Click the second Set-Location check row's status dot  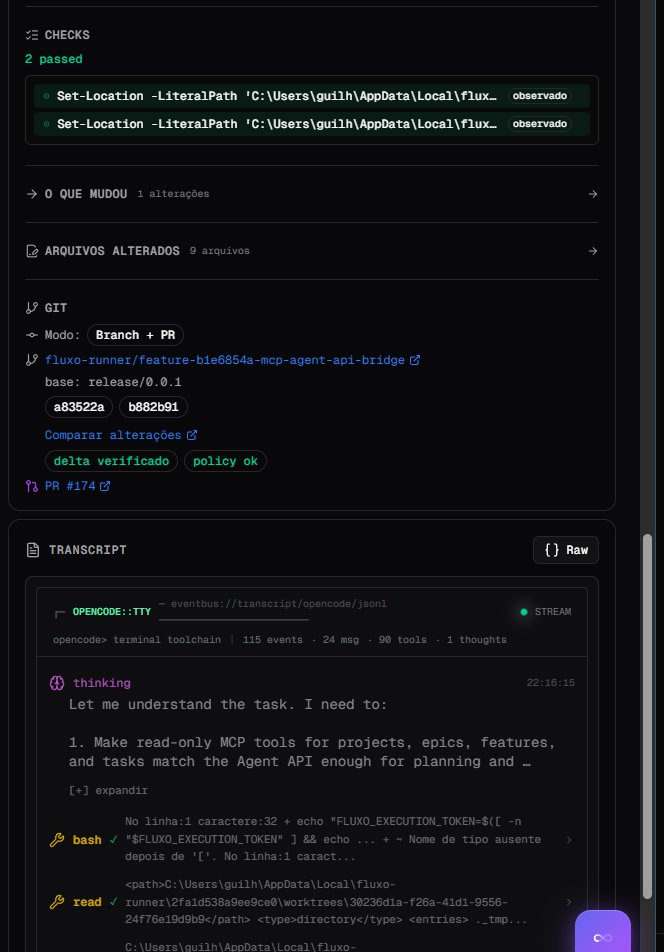coord(47,124)
